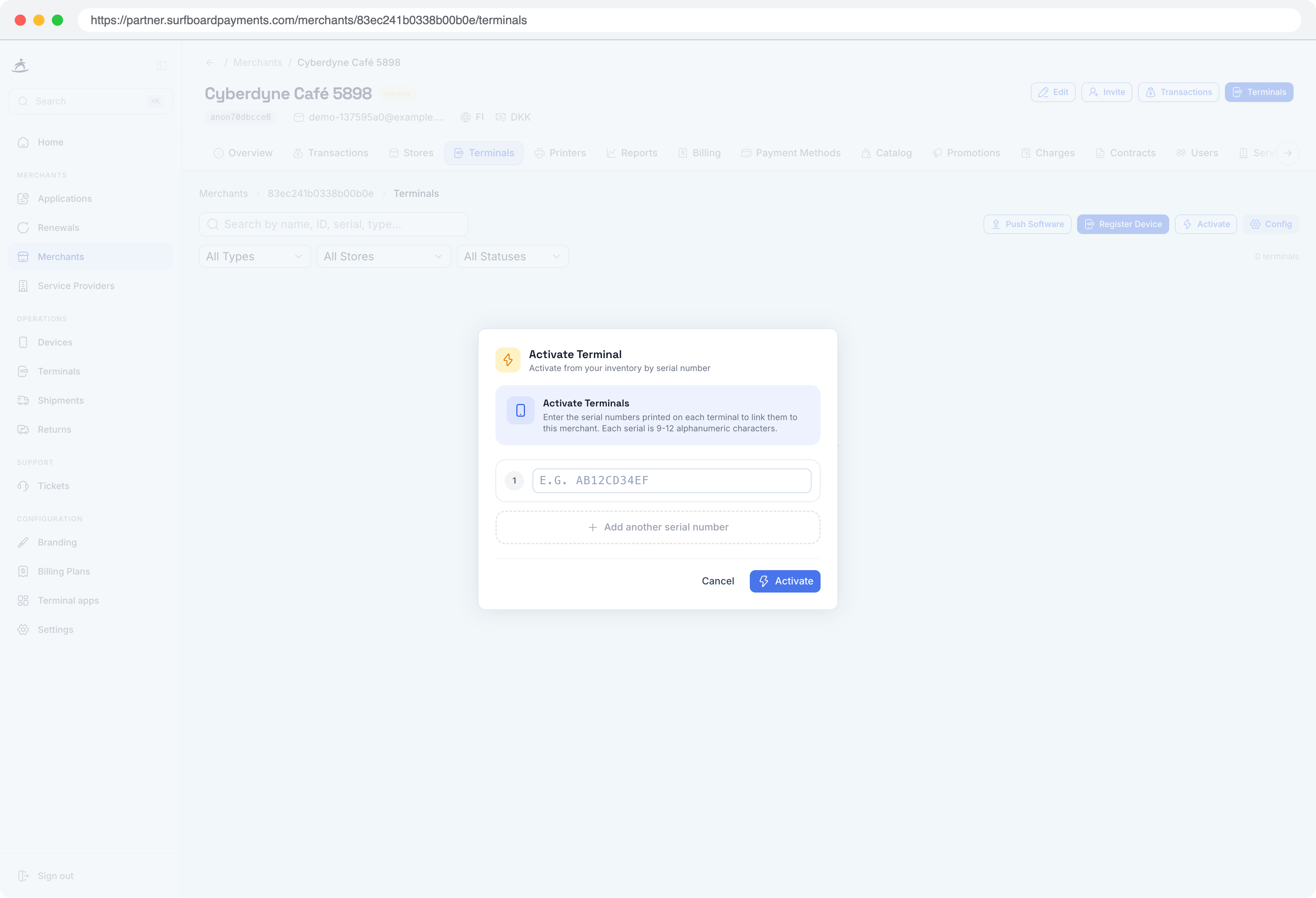The image size is (1316, 898).
Task: Click the Branding brush icon
Action: point(23,542)
